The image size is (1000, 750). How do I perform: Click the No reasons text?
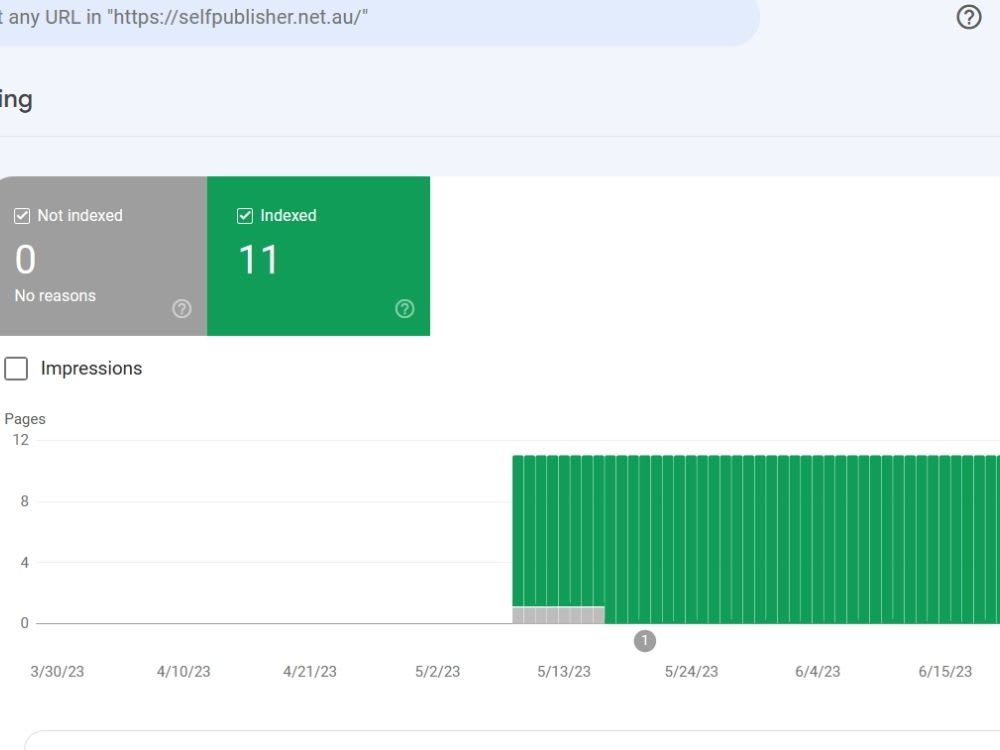pos(55,296)
